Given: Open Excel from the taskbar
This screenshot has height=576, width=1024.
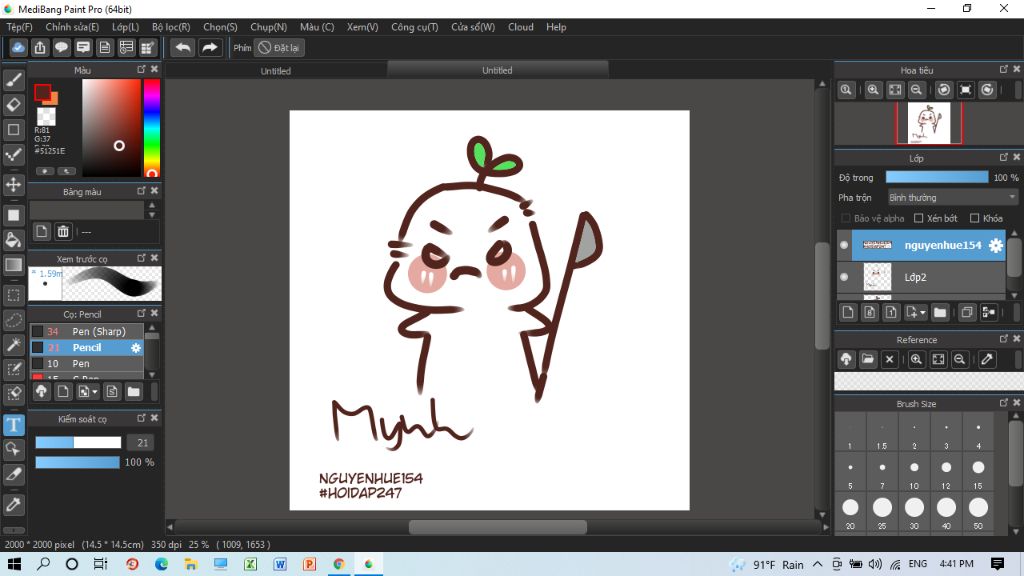Looking at the screenshot, I should (x=250, y=564).
